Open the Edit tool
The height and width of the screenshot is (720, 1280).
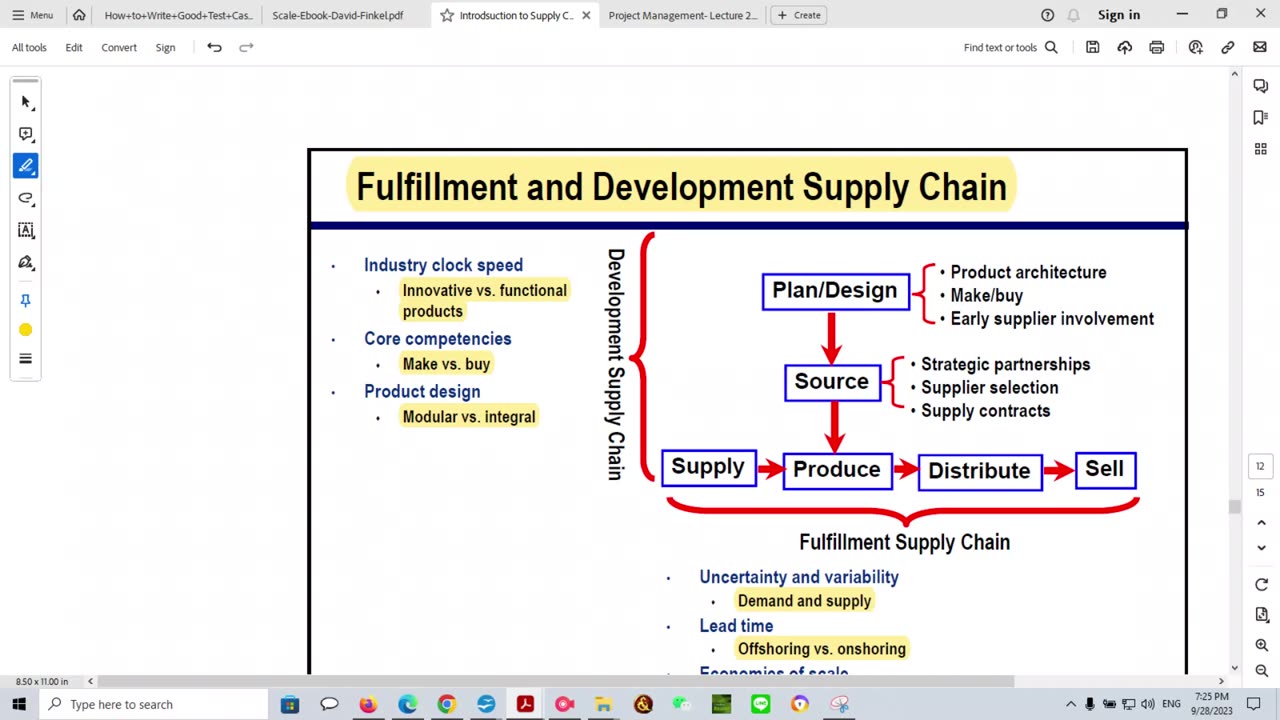point(74,47)
